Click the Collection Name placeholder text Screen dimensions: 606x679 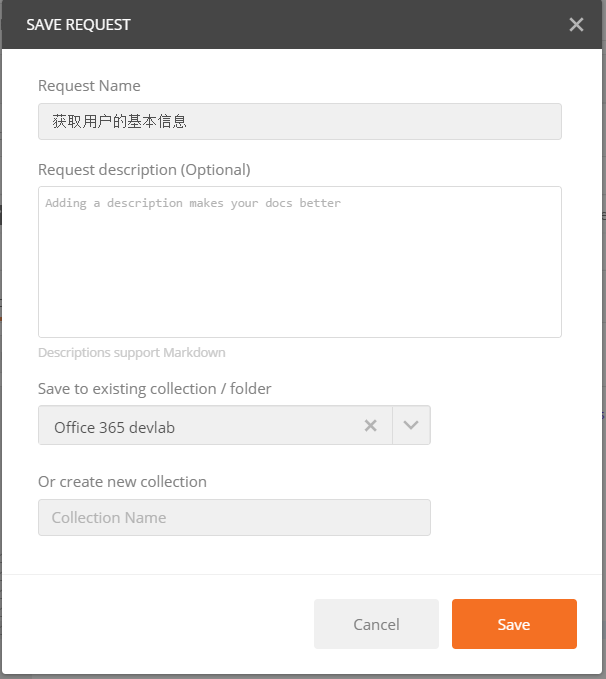click(109, 518)
